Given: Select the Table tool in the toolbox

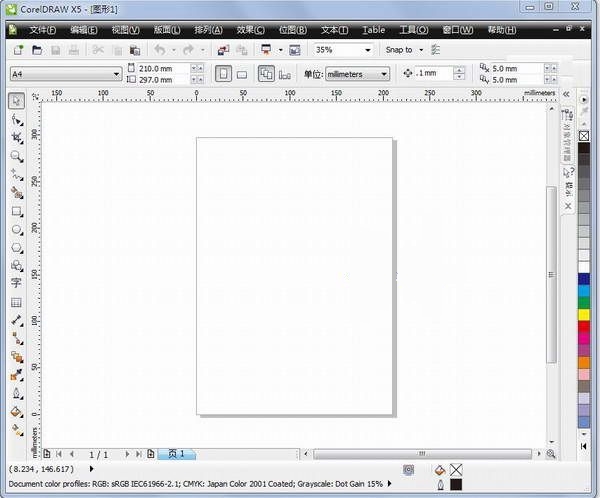Looking at the screenshot, I should click(16, 302).
